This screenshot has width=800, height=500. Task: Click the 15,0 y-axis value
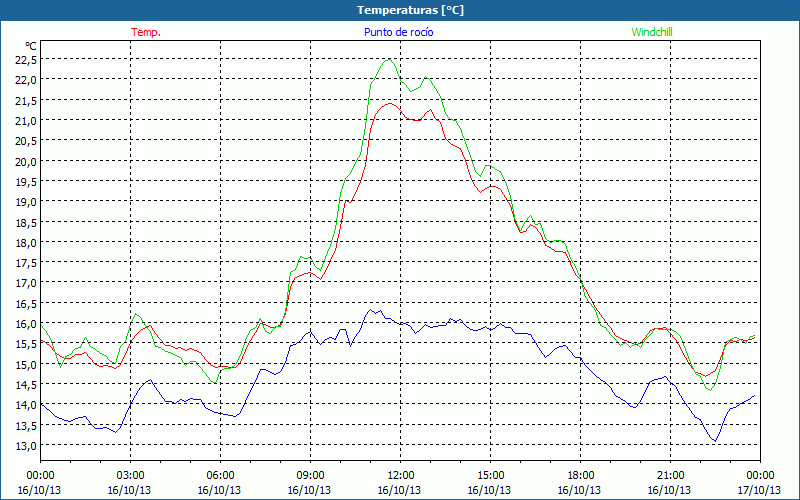tap(27, 364)
